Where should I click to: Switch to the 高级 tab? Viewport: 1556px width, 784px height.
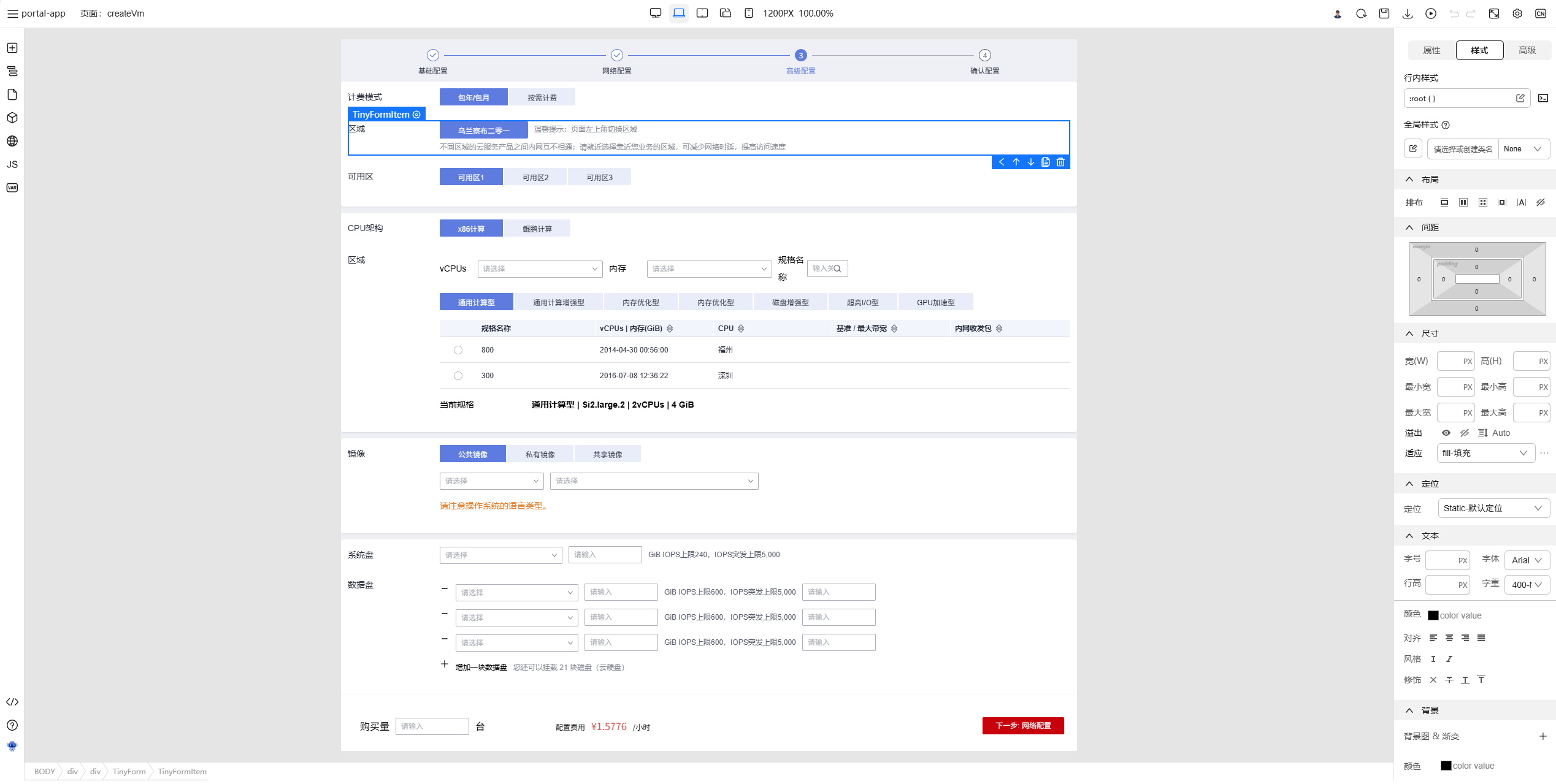click(x=1527, y=50)
